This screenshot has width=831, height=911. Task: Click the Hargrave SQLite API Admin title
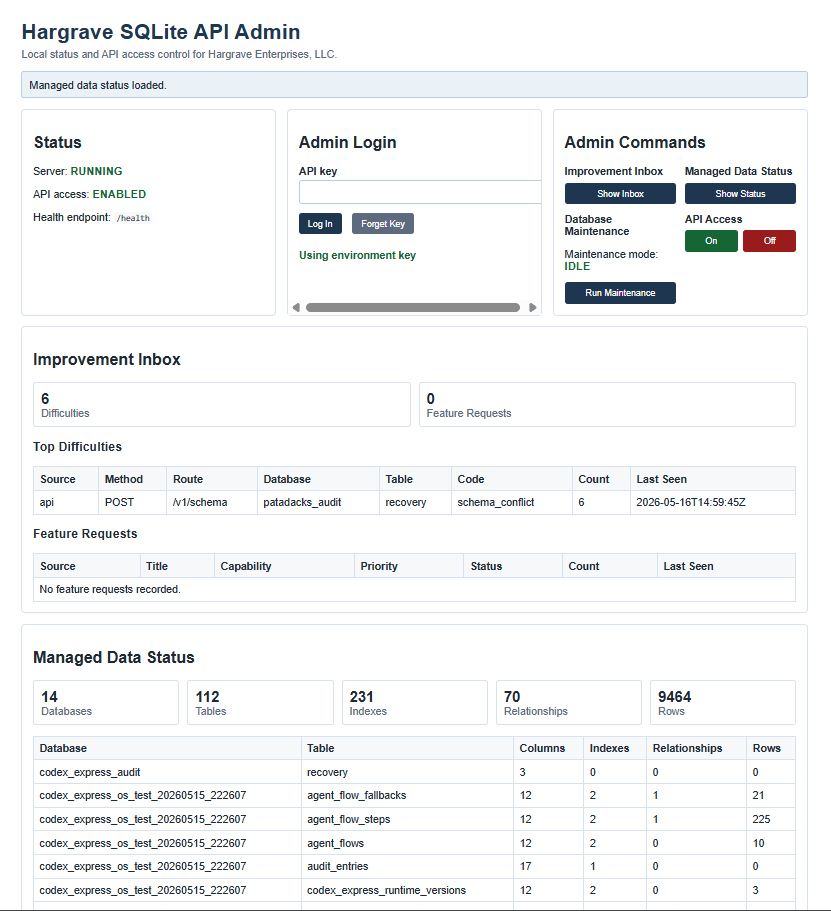[161, 31]
